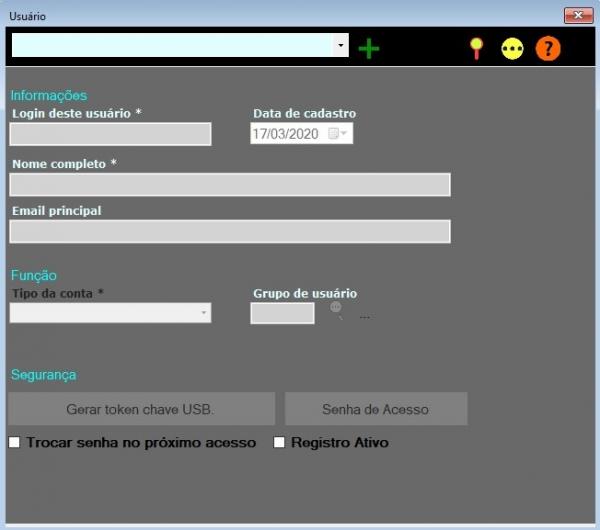Click into the Email principal field
Viewport: 600px width, 530px height.
click(x=230, y=231)
